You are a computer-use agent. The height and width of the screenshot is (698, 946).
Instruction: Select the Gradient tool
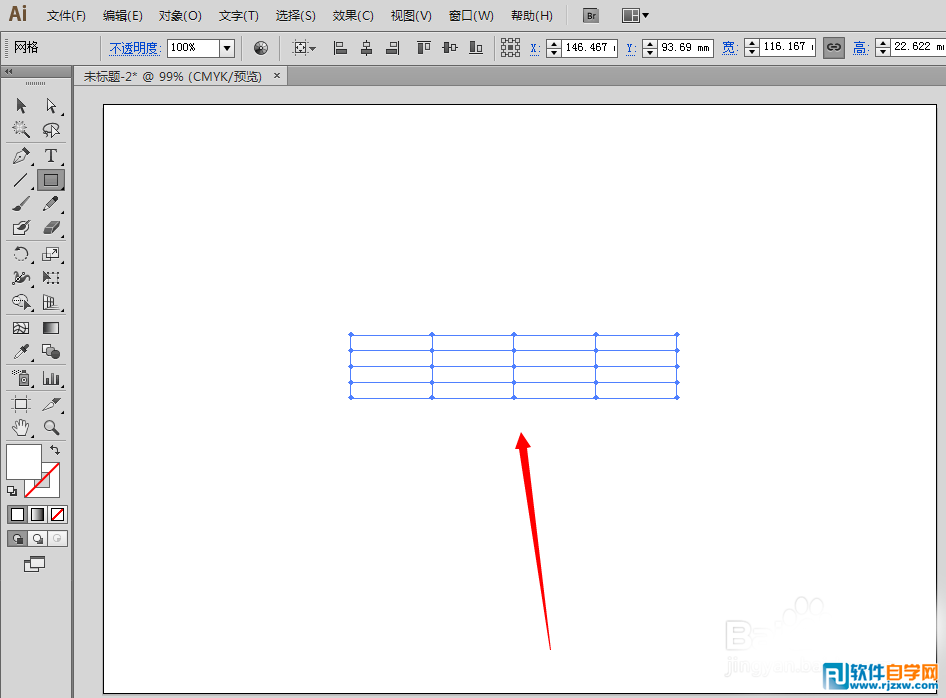[x=51, y=328]
